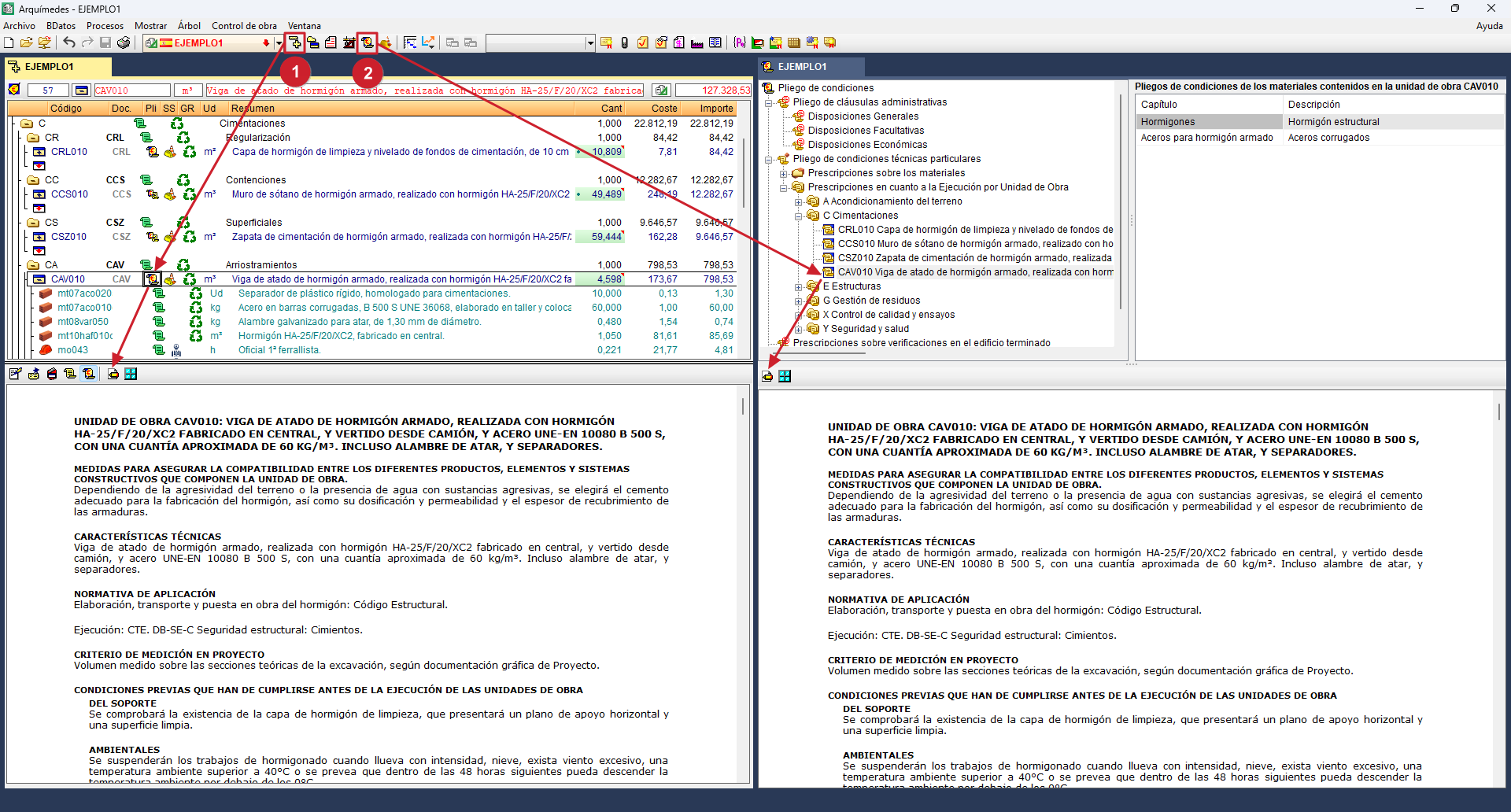Select CRL010 Capa de hormigón tree item
Image resolution: width=1511 pixels, height=812 pixels.
(975, 230)
